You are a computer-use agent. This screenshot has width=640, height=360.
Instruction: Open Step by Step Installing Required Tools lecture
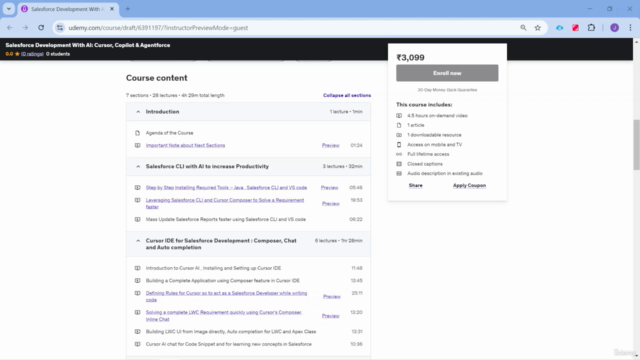226,188
